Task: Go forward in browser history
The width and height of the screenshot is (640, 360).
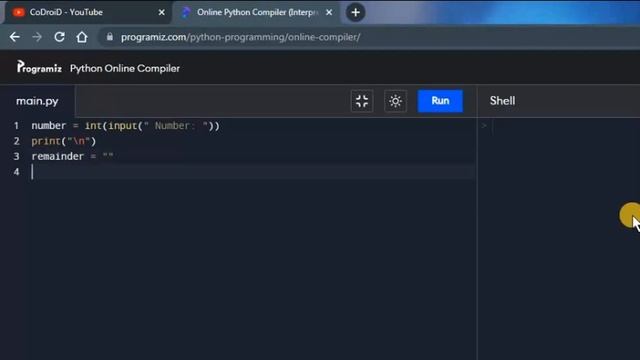Action: click(x=37, y=37)
